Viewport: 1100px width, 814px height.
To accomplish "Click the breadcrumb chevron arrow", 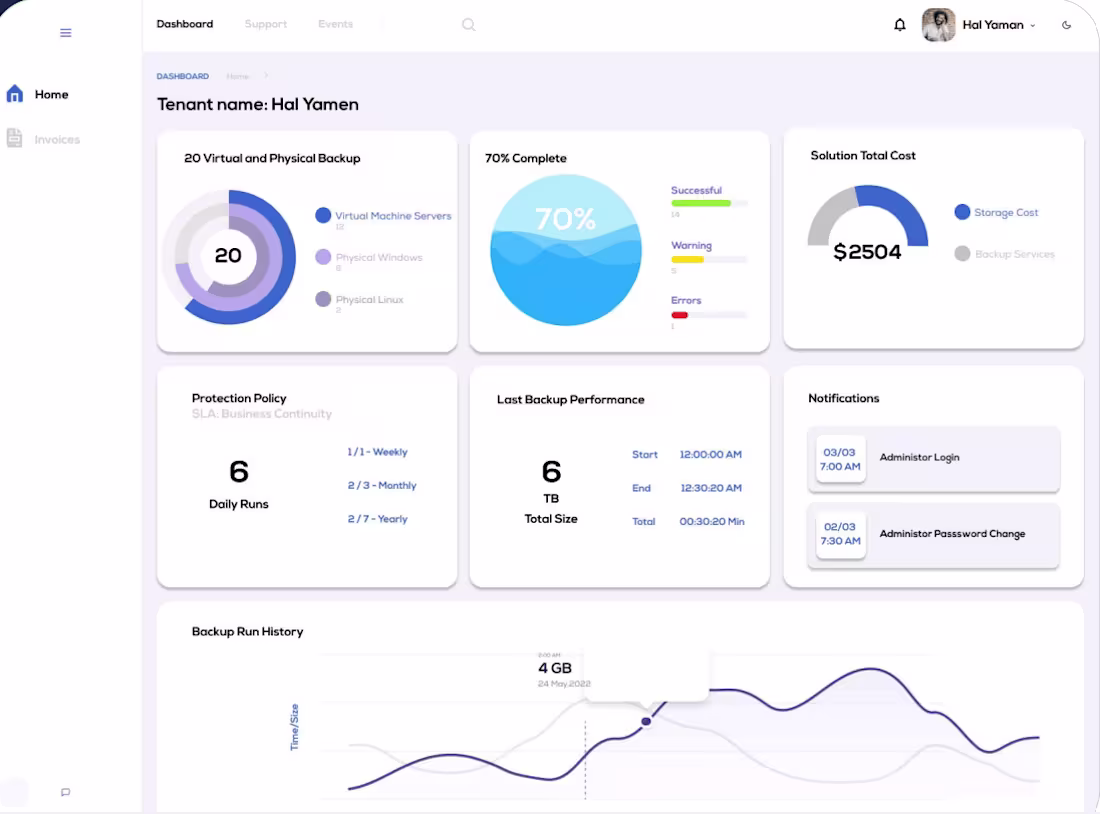I will coord(266,75).
